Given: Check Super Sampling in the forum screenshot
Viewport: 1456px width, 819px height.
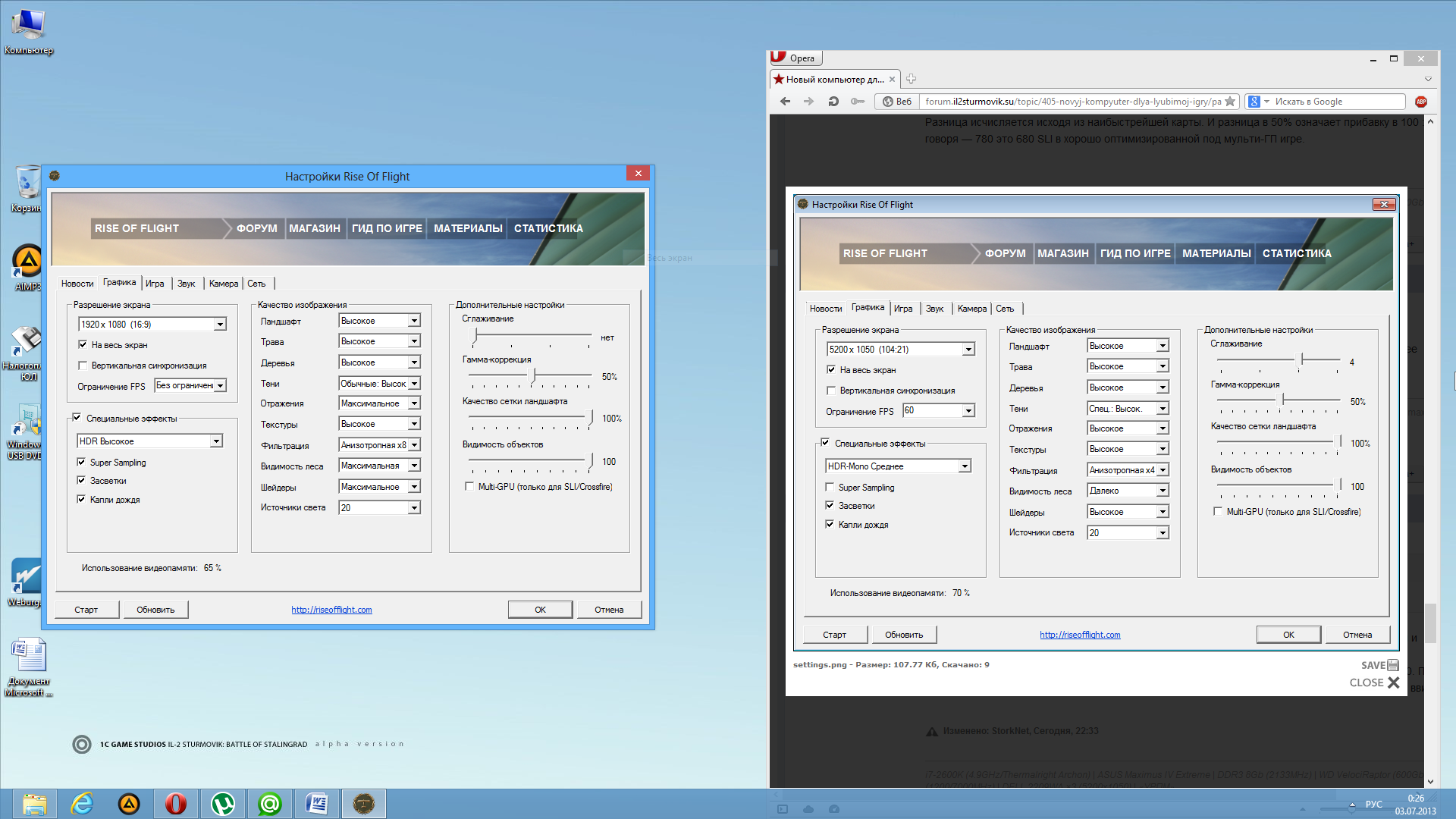Looking at the screenshot, I should 830,488.
